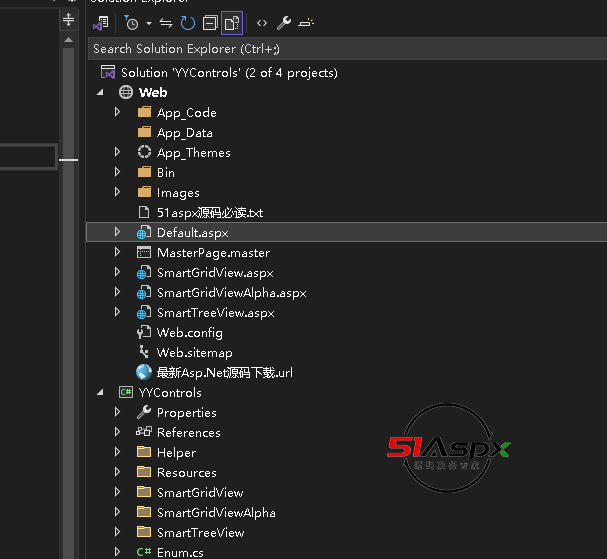Open Properties via the wrench icon
Screen dimensions: 607x559
tap(284, 22)
